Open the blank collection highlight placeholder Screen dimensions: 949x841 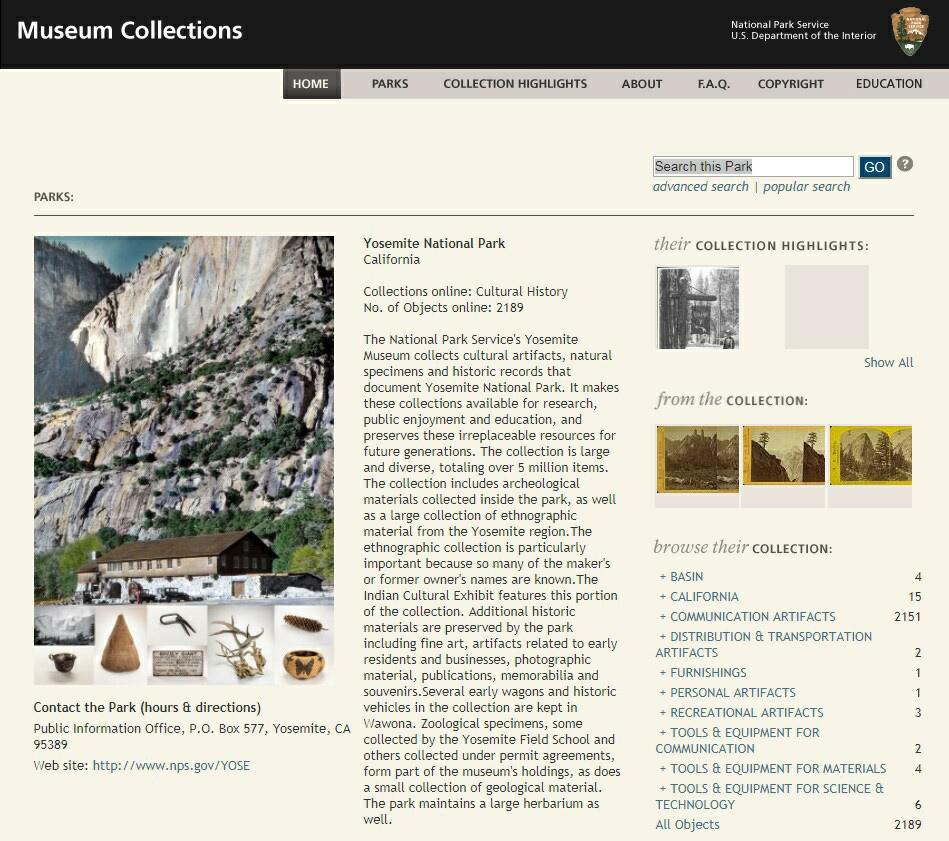pyautogui.click(x=826, y=307)
